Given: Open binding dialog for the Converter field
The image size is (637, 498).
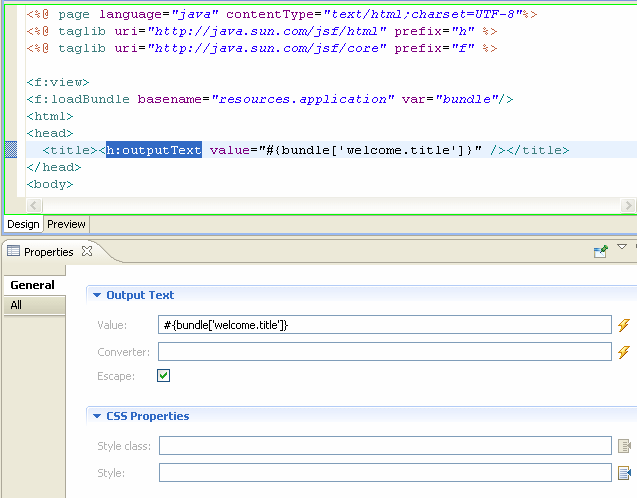Looking at the screenshot, I should click(624, 352).
